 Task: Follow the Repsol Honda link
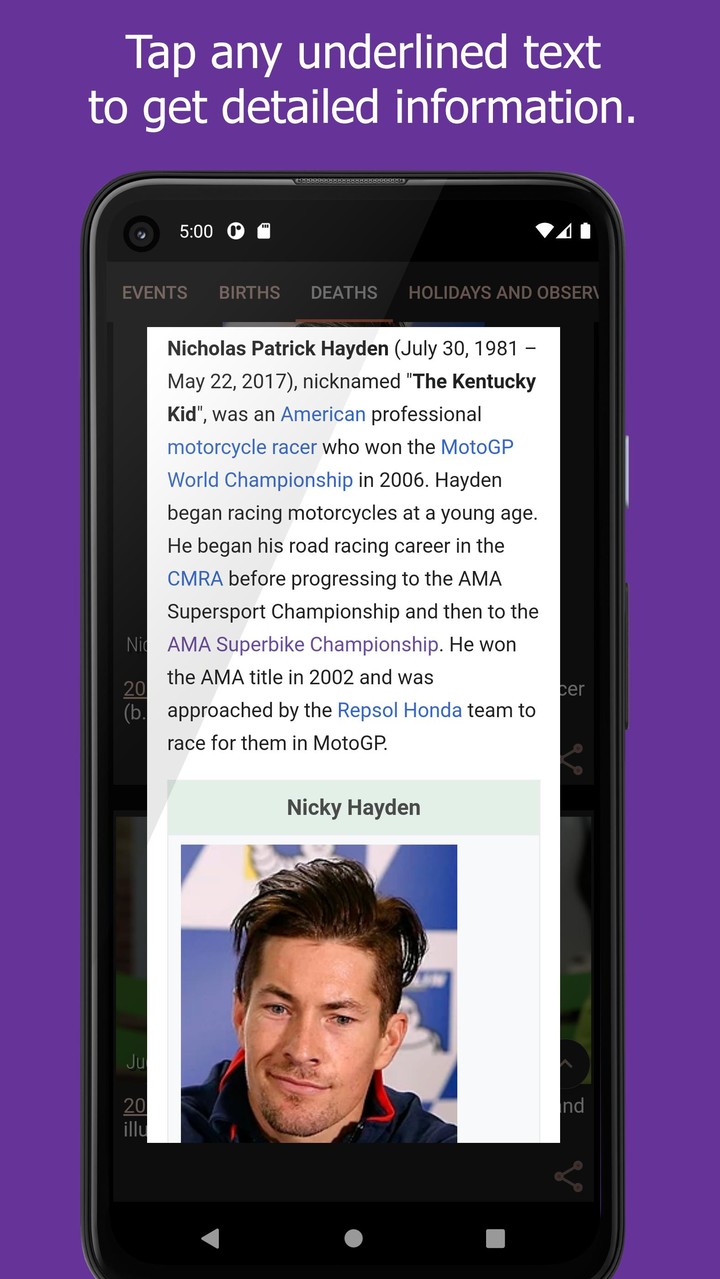click(400, 711)
